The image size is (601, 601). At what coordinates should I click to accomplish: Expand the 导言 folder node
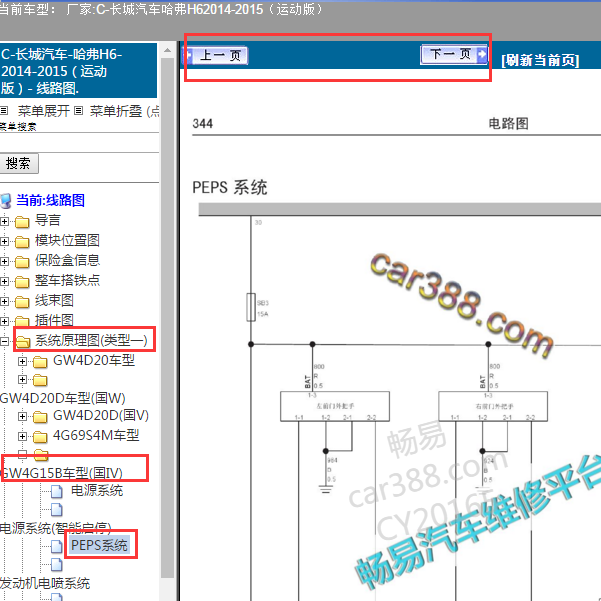[4, 222]
